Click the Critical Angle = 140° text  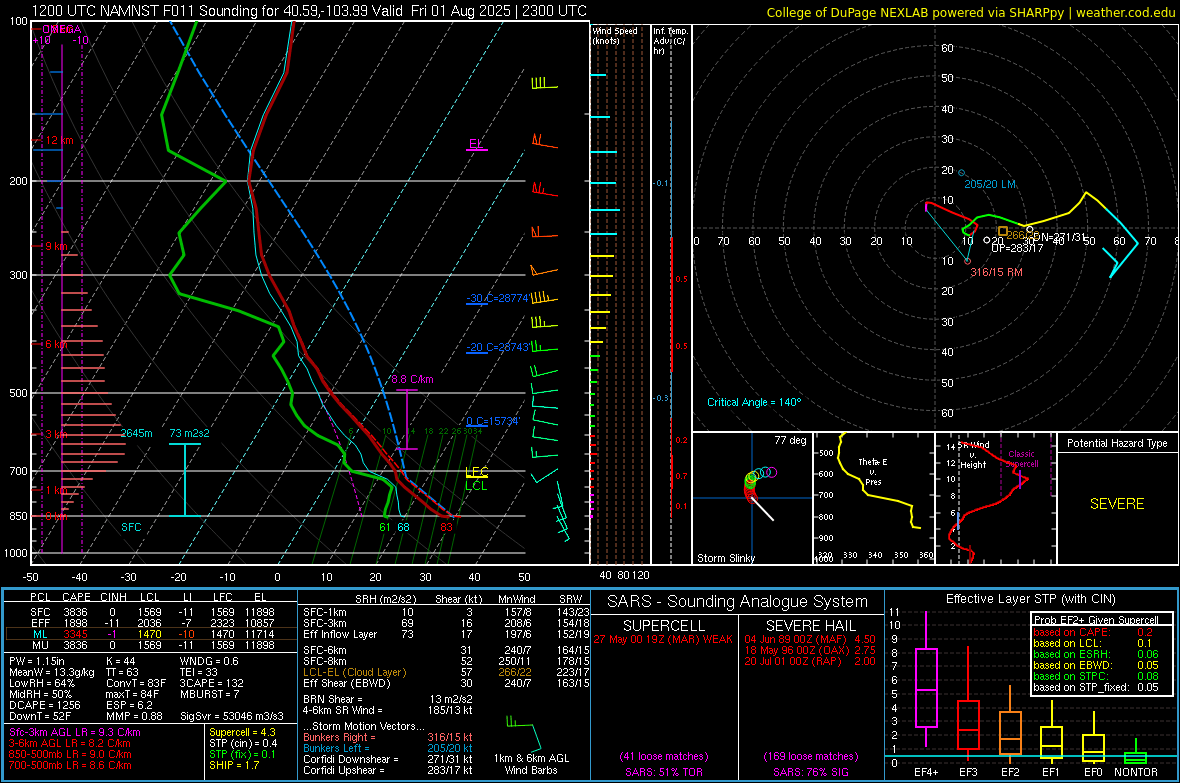coord(754,402)
